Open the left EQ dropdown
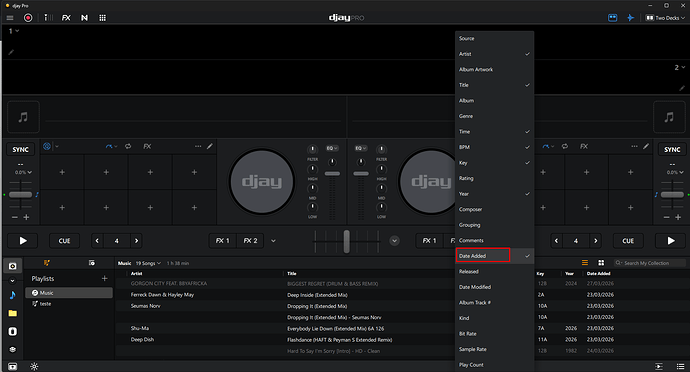 click(x=332, y=148)
